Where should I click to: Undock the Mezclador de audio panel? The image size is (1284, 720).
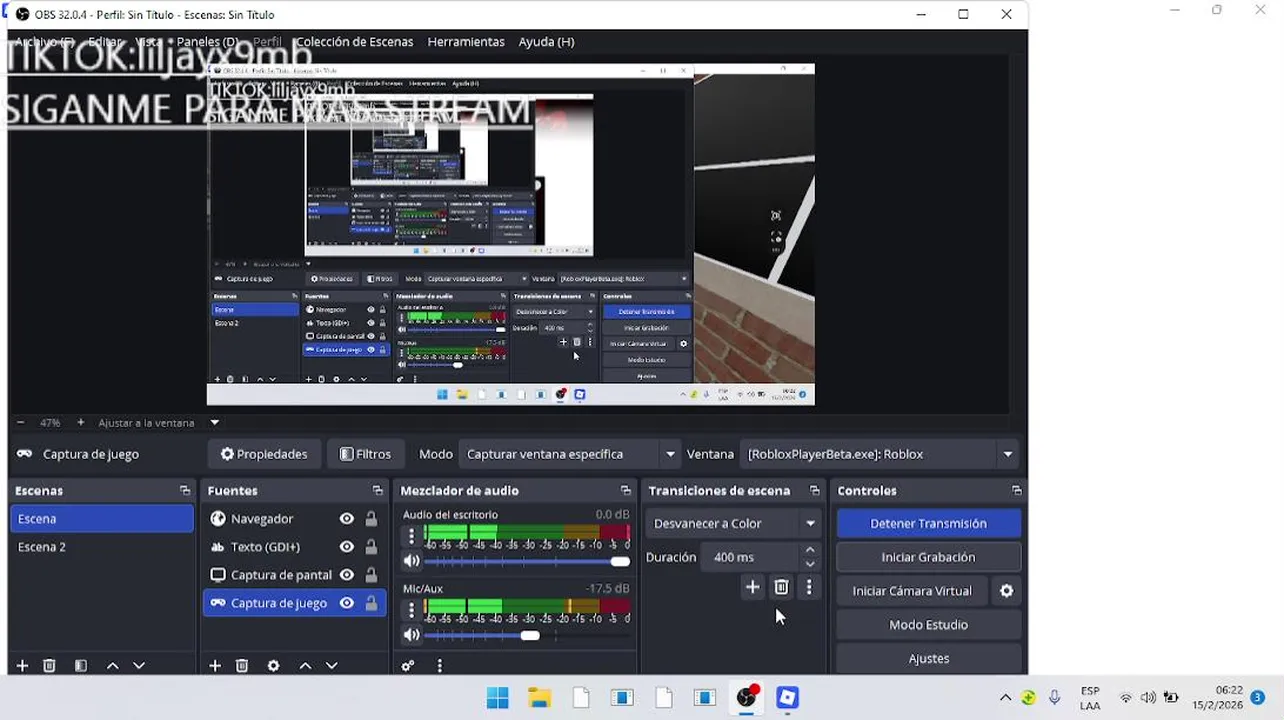click(x=626, y=491)
